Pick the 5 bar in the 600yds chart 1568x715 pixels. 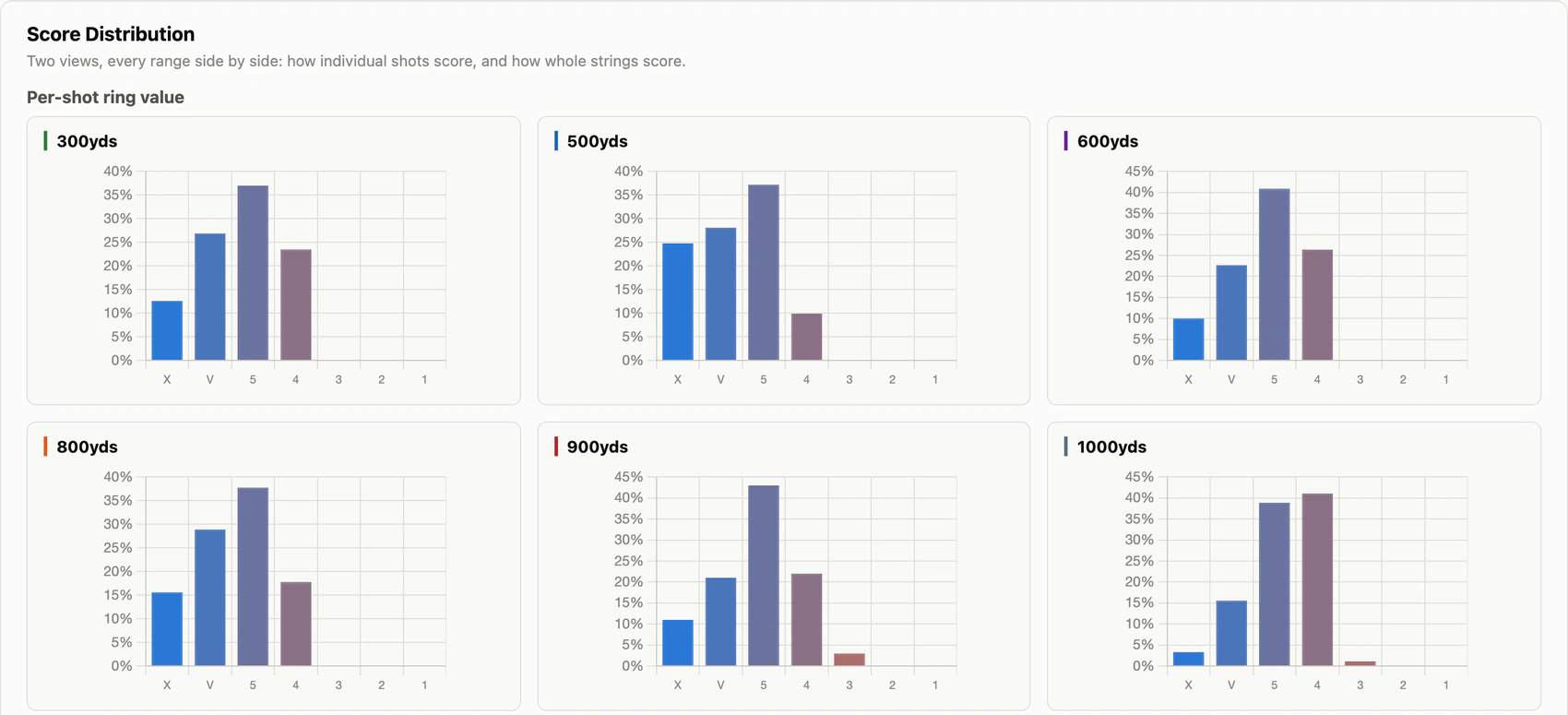tap(1274, 275)
